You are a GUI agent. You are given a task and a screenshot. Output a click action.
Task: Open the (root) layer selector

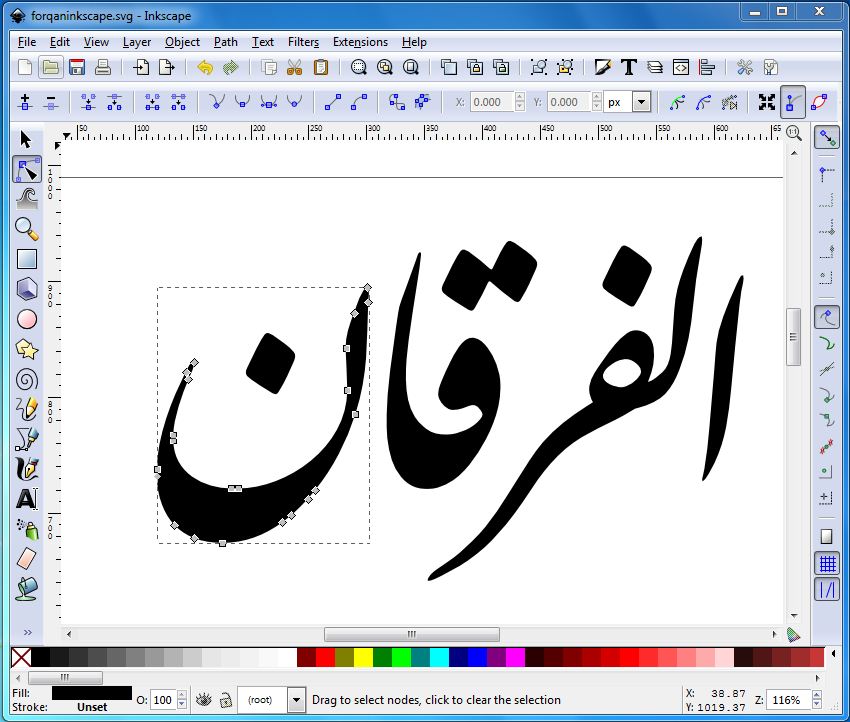click(270, 700)
